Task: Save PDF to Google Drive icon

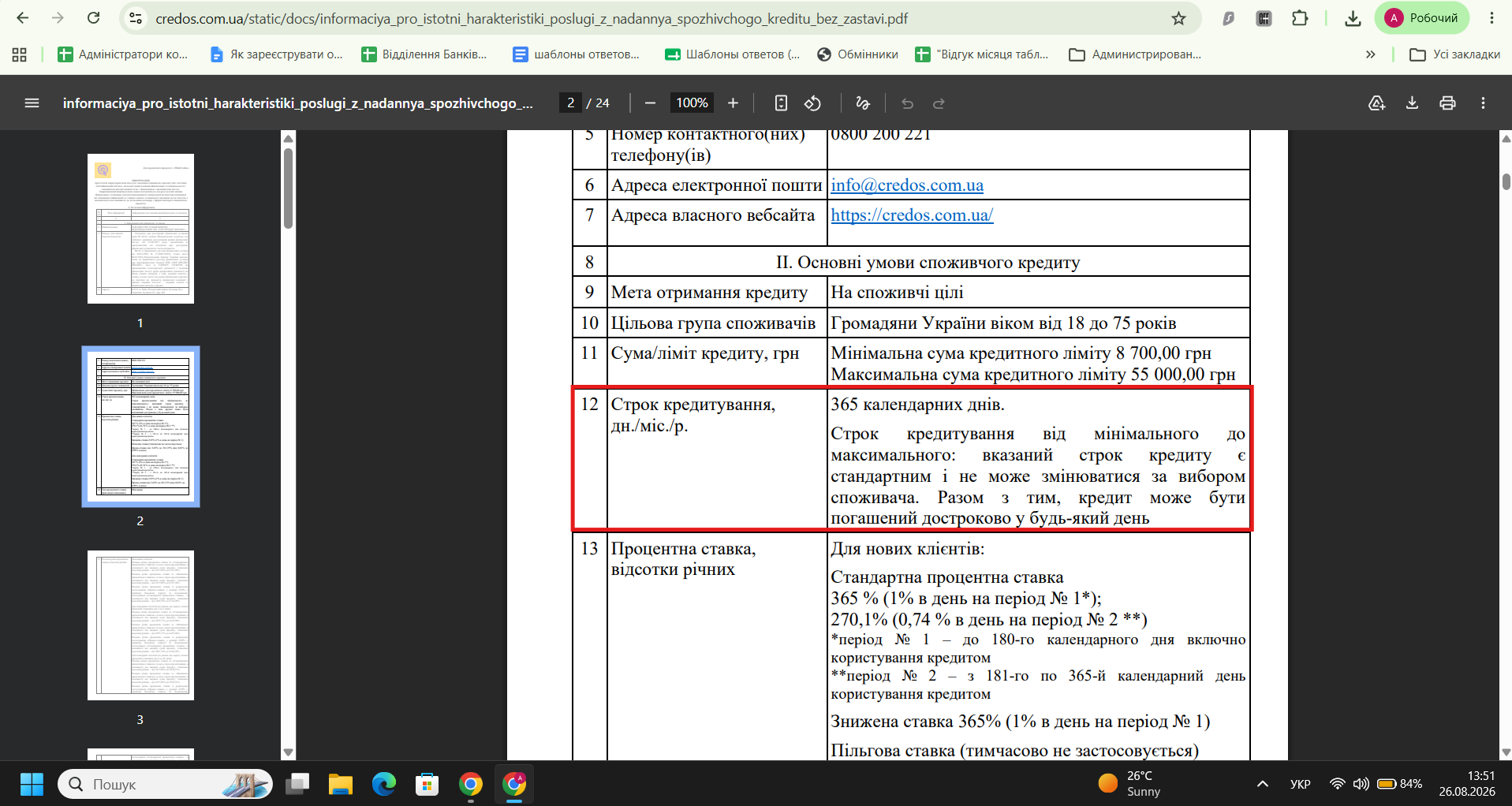Action: [x=1376, y=103]
